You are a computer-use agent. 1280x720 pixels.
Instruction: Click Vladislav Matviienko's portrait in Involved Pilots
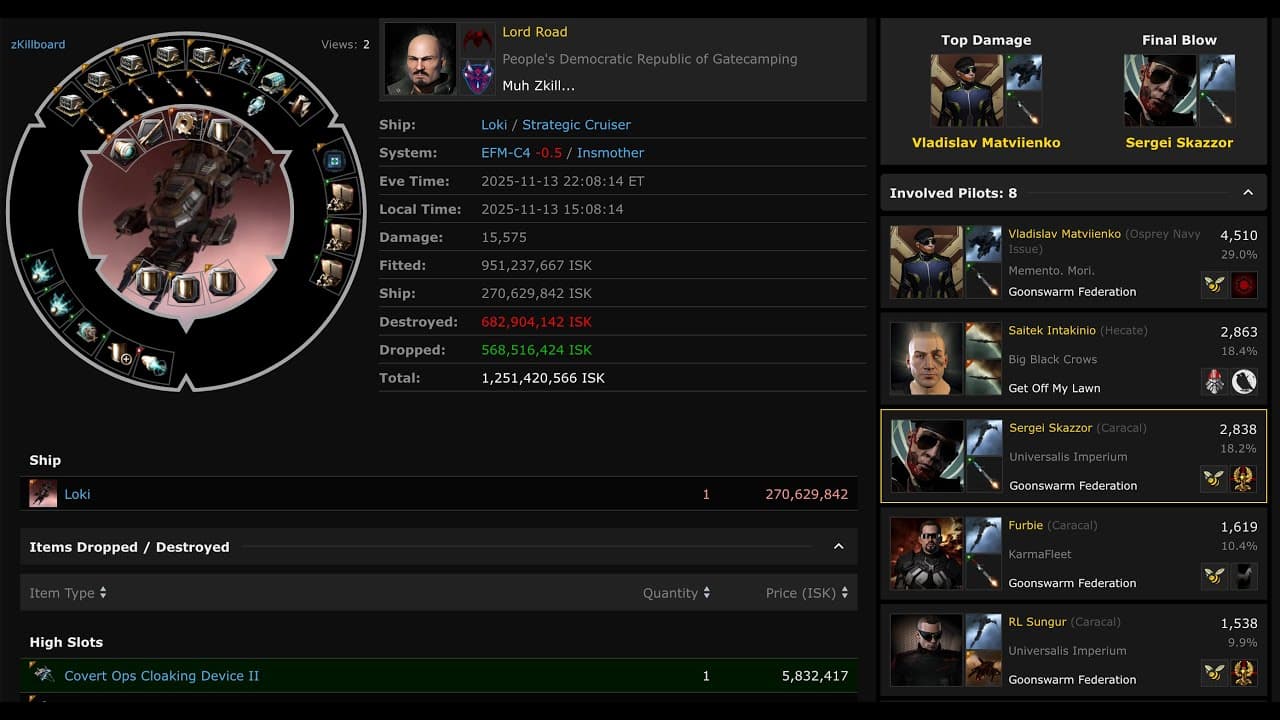pyautogui.click(x=927, y=262)
